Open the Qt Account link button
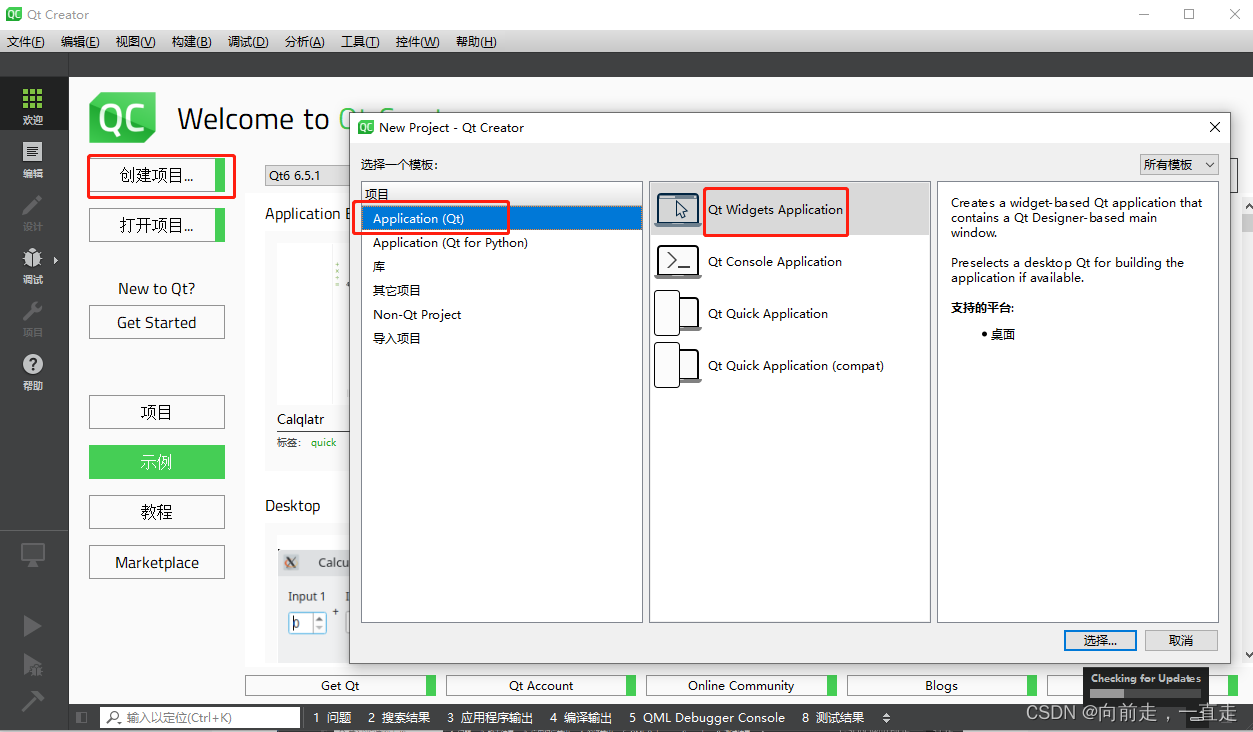The image size is (1253, 732). click(x=541, y=685)
